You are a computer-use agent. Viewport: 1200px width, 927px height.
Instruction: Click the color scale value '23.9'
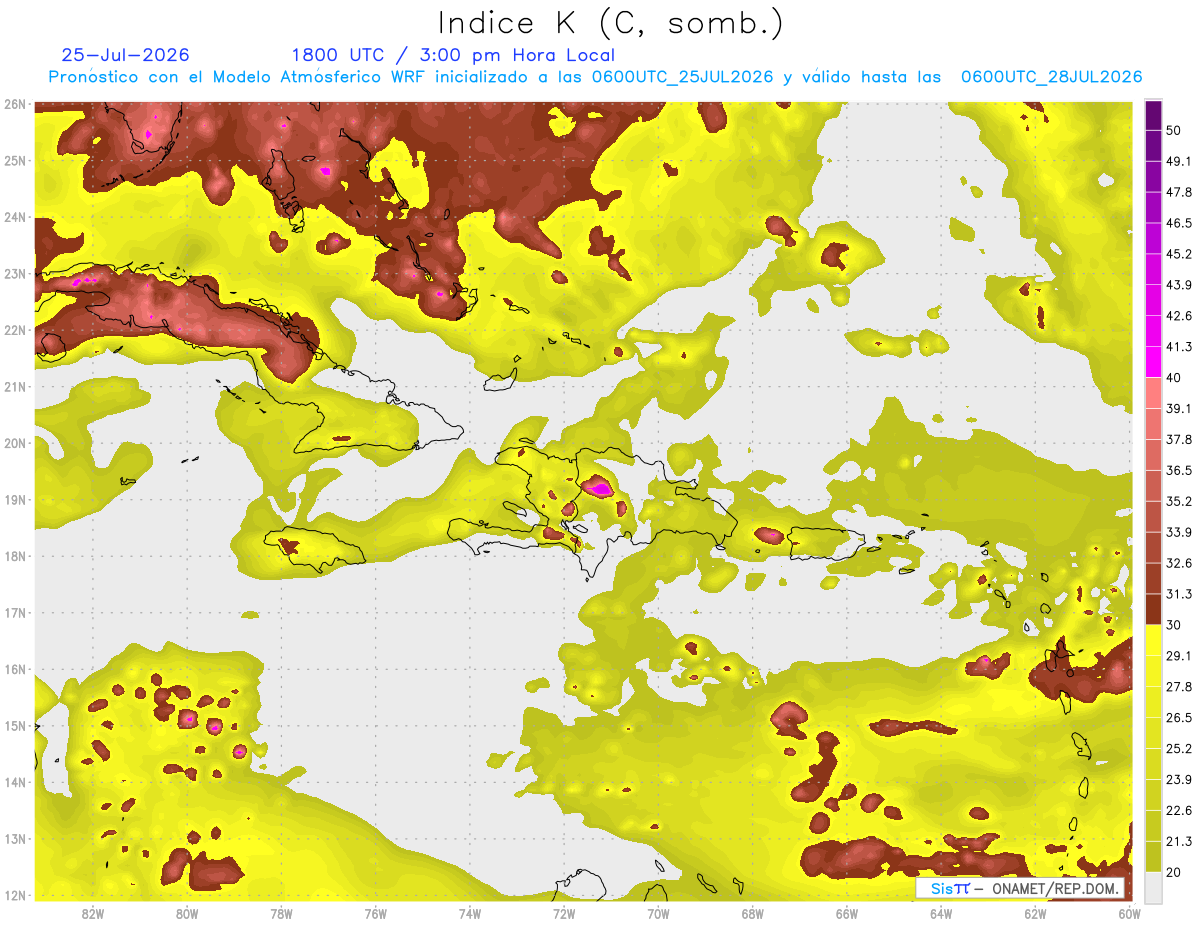pos(1178,779)
